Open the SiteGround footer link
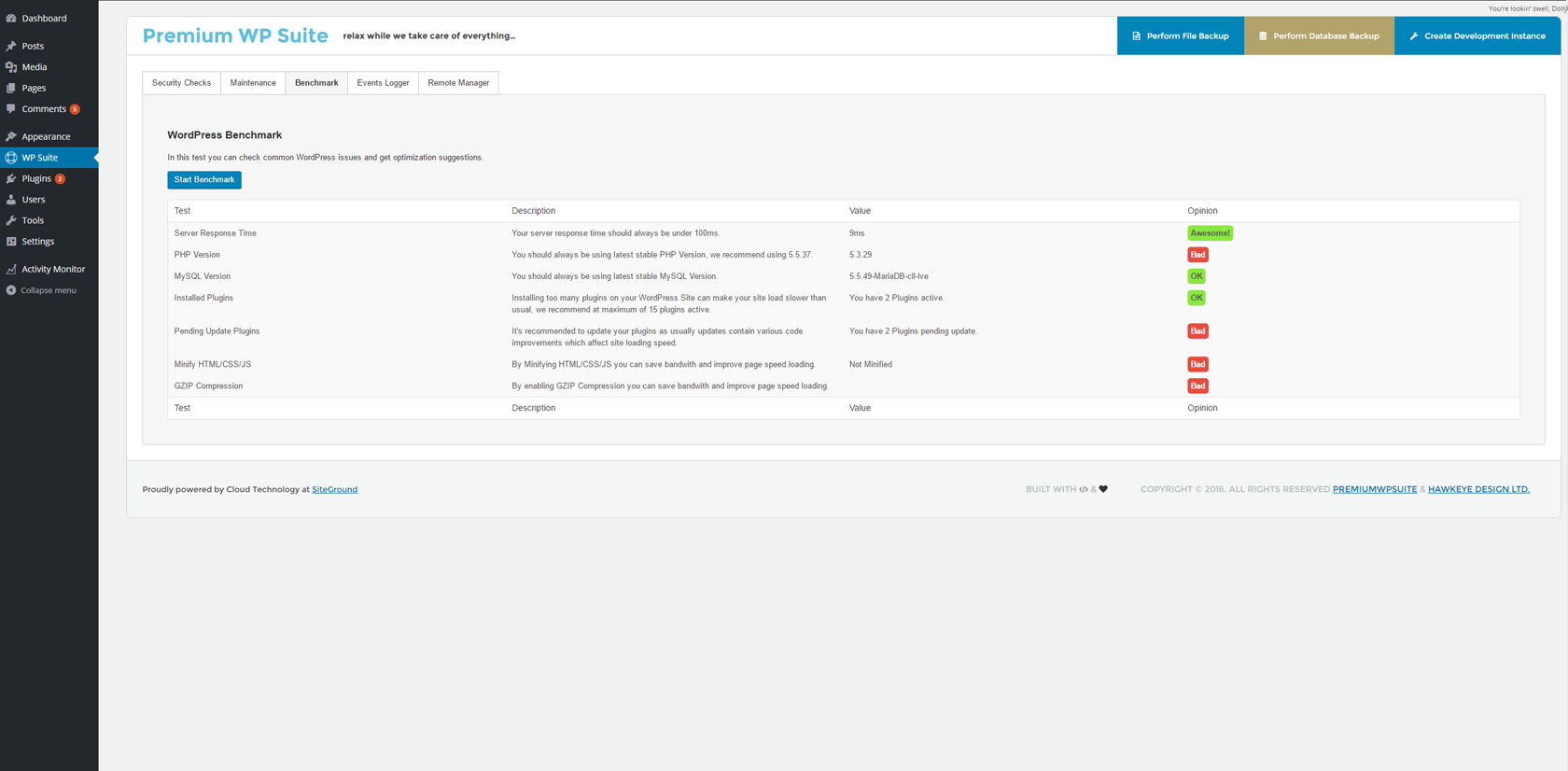Screen dimensions: 1568x771 click(334, 489)
